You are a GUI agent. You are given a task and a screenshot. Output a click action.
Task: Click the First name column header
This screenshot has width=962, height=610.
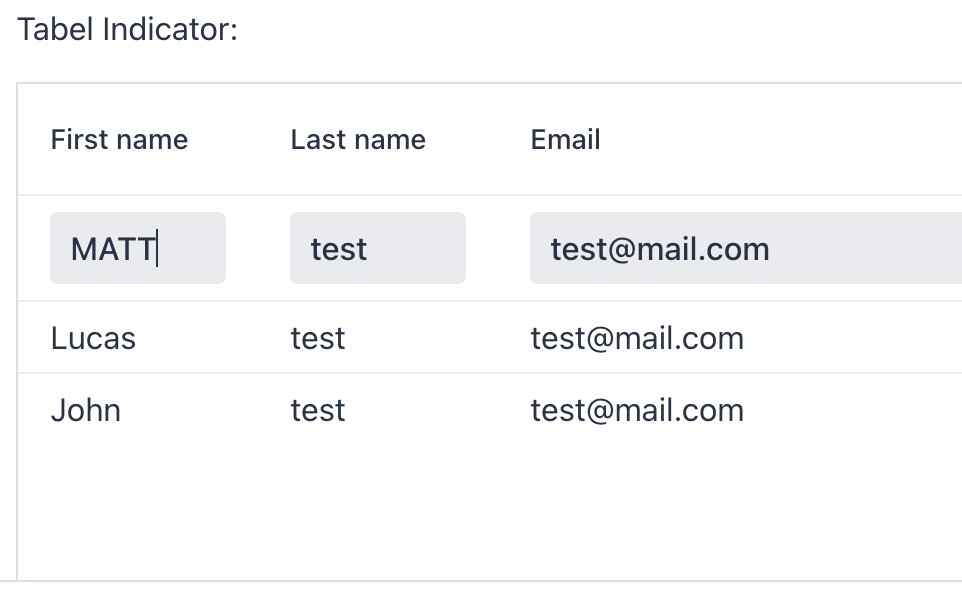[x=119, y=139]
